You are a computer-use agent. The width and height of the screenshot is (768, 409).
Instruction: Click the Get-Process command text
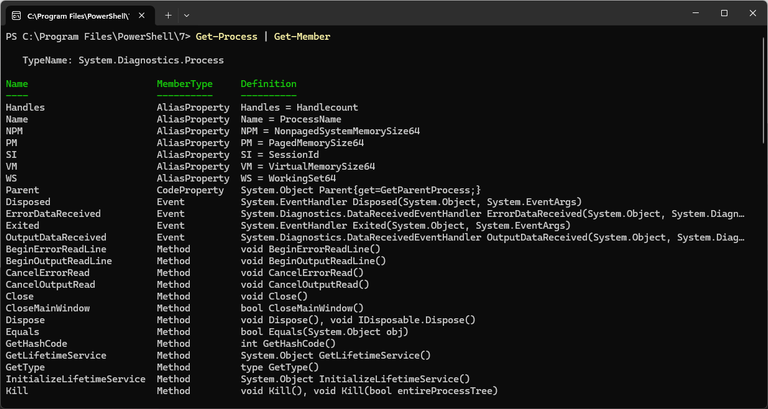(x=226, y=37)
